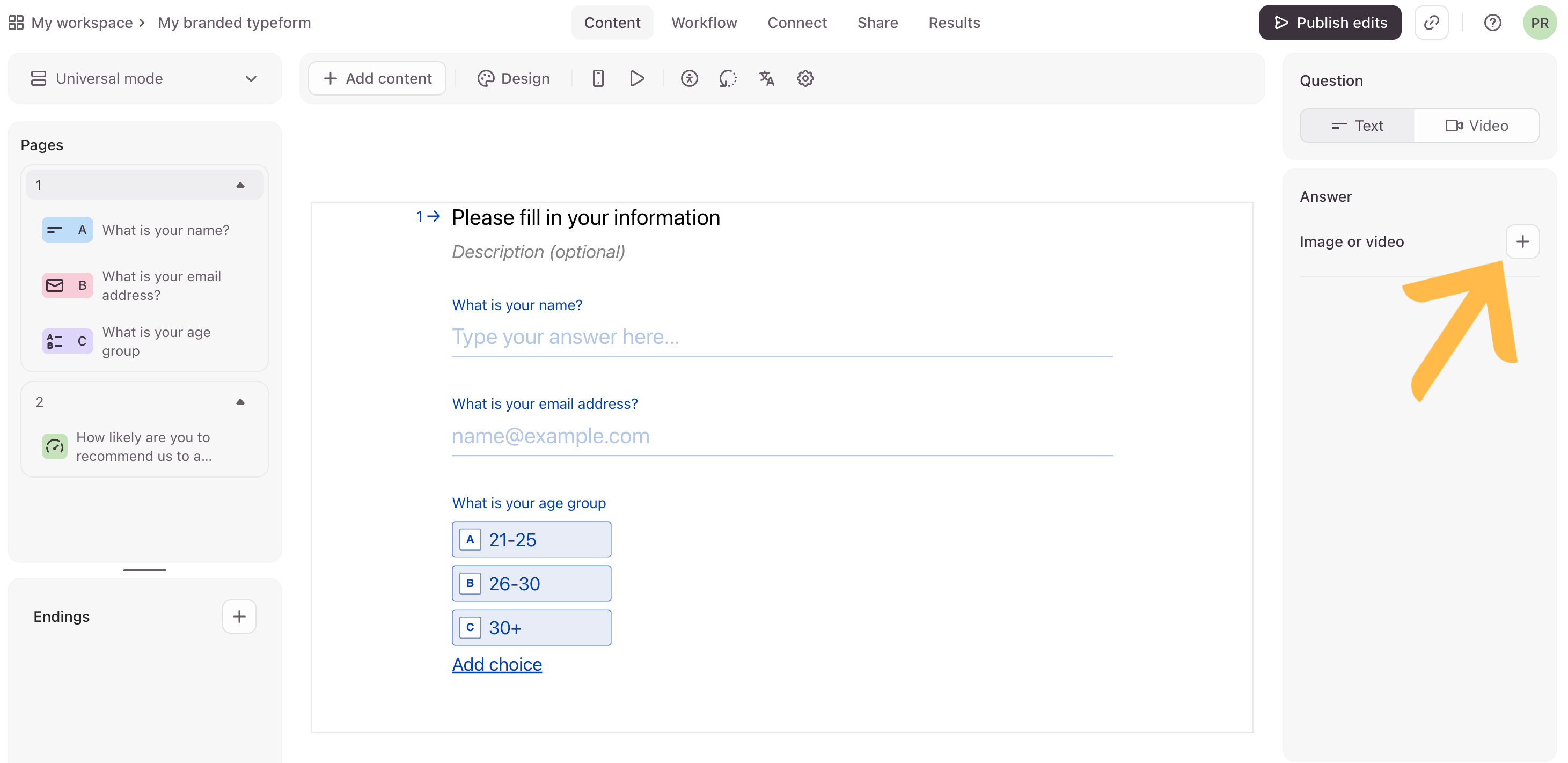This screenshot has height=763, width=1568.
Task: Click the NPS gauge icon on page 2
Action: (x=55, y=446)
